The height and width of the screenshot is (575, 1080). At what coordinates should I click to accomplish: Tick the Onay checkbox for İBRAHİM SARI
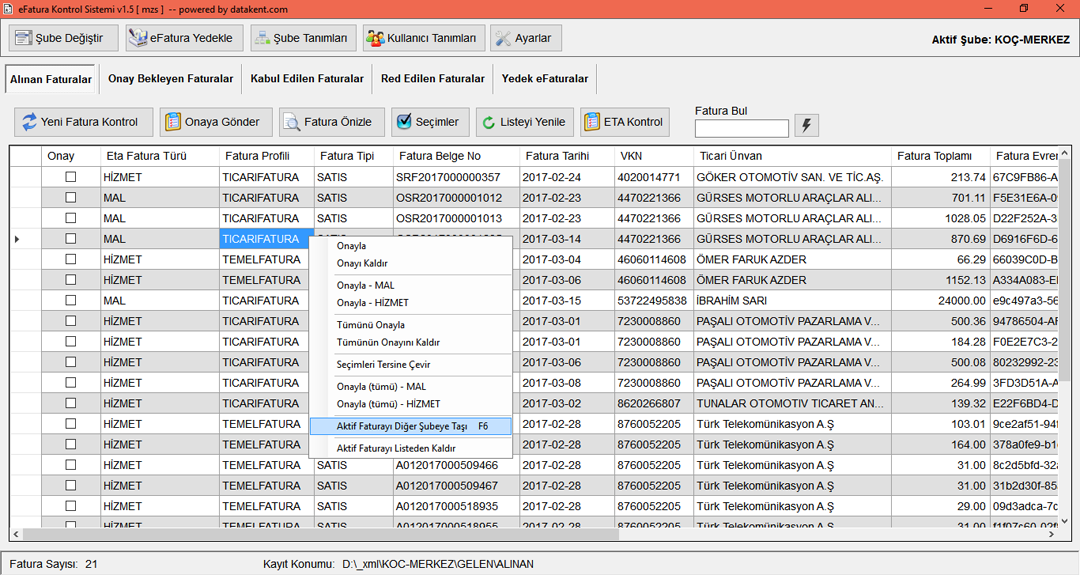coord(71,300)
